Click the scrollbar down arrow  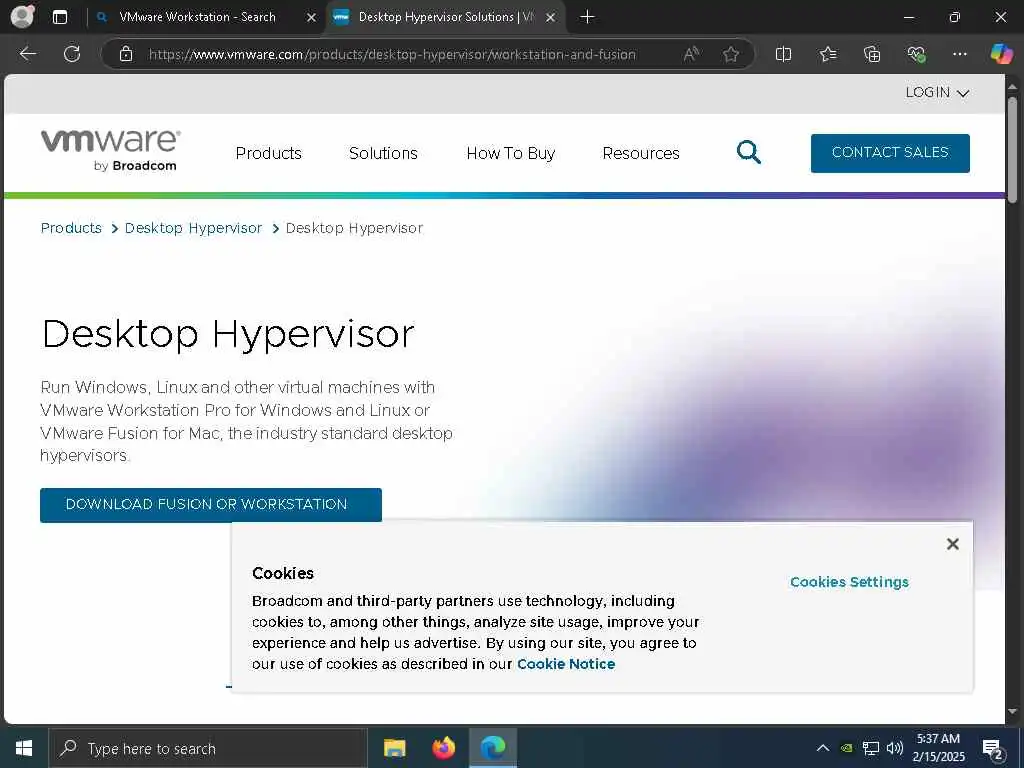pos(1012,712)
